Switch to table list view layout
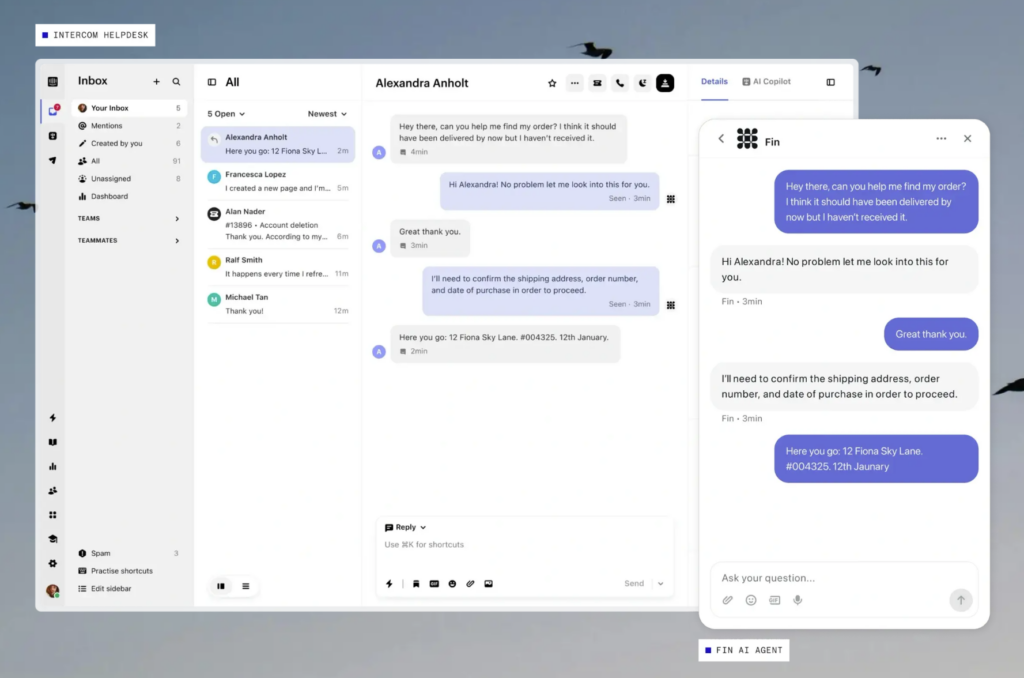This screenshot has width=1024, height=678. 246,587
